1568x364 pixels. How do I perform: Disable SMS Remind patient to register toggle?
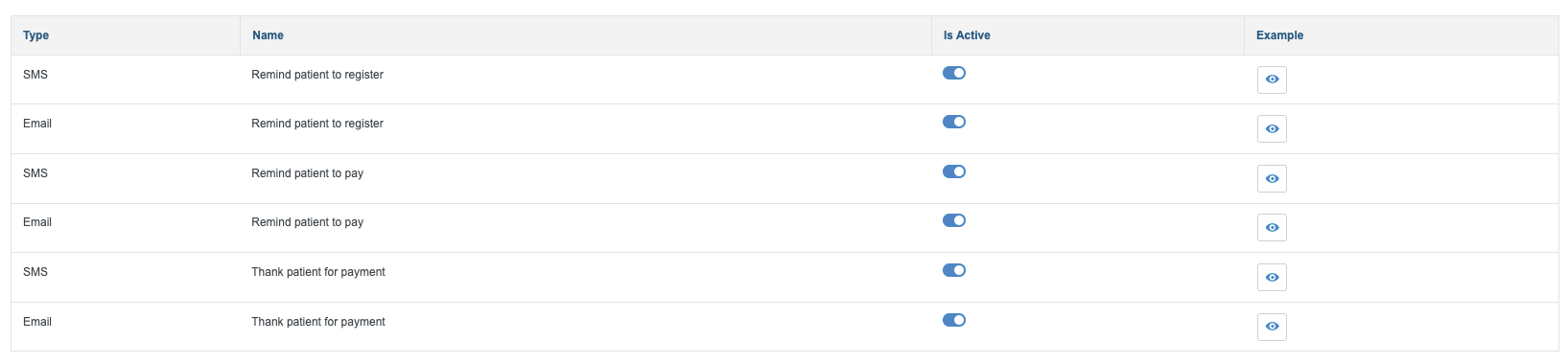[x=954, y=73]
